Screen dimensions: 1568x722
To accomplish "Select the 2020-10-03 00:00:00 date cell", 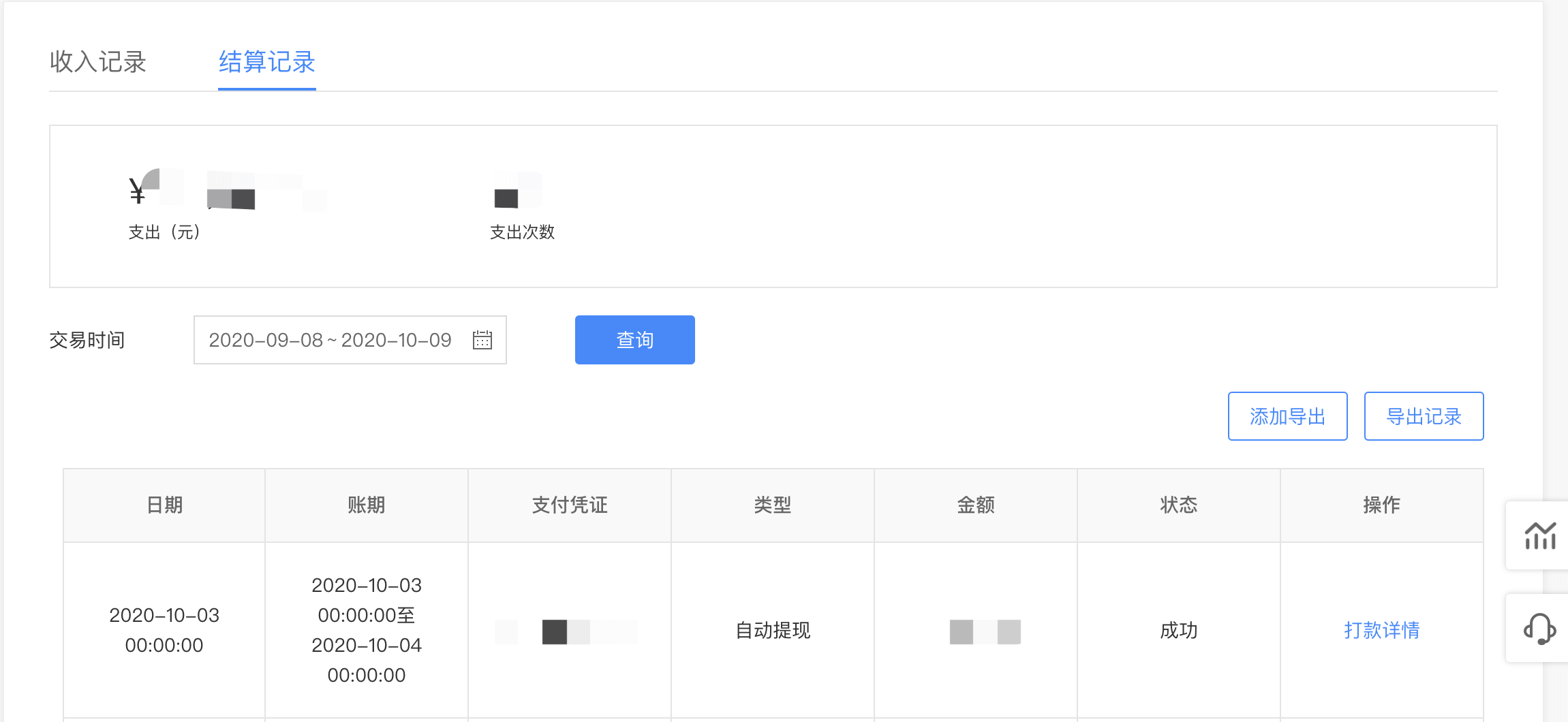I will 164,630.
